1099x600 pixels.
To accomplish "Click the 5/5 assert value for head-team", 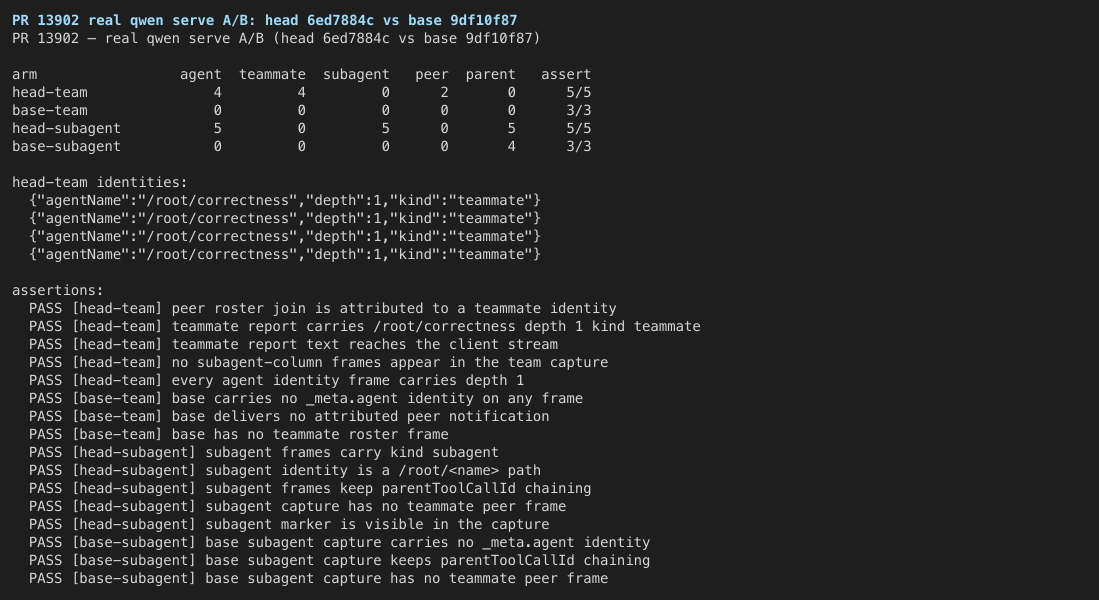I will [x=578, y=93].
